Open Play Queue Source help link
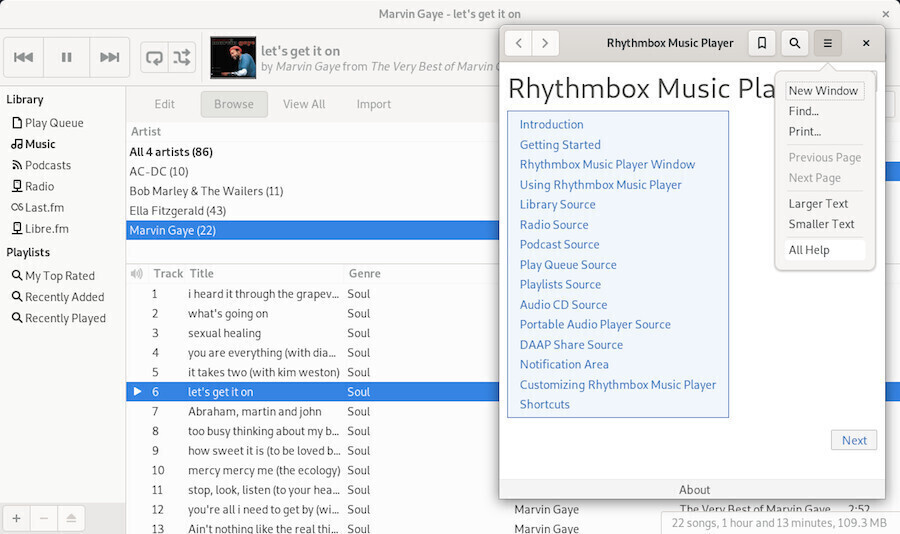The height and width of the screenshot is (534, 900). tap(568, 265)
